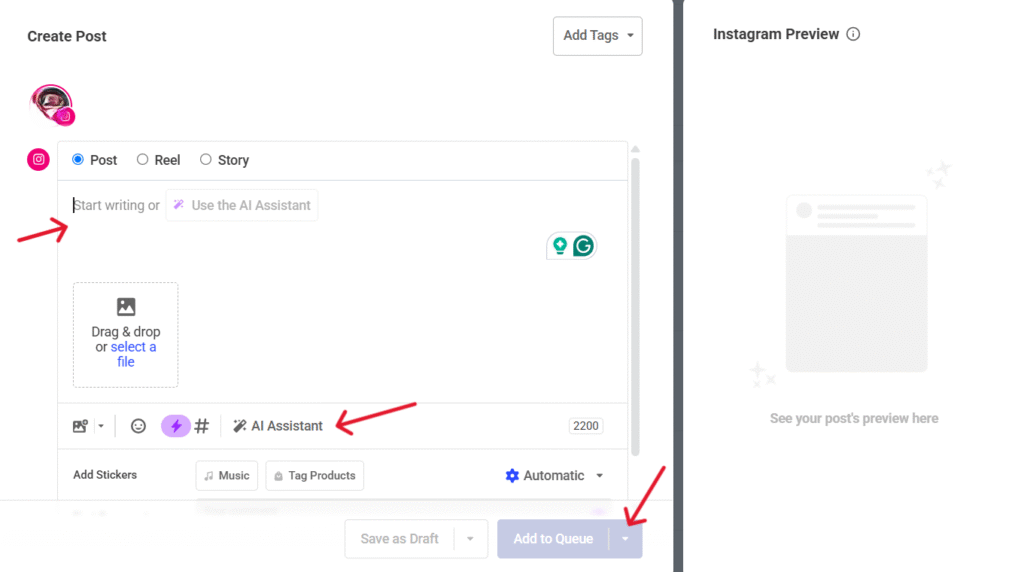
Task: Expand the Automatic publishing dropdown
Action: [x=555, y=476]
